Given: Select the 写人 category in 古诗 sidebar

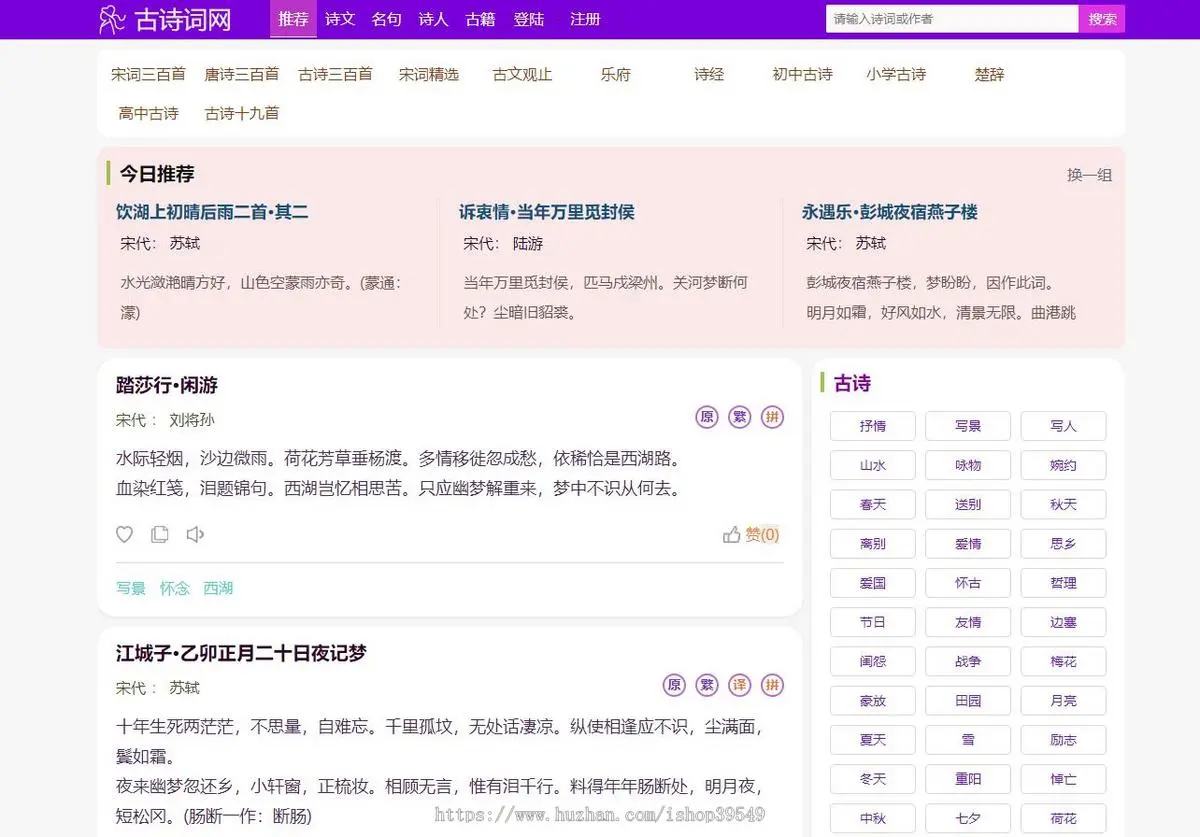Looking at the screenshot, I should pyautogui.click(x=1064, y=426).
